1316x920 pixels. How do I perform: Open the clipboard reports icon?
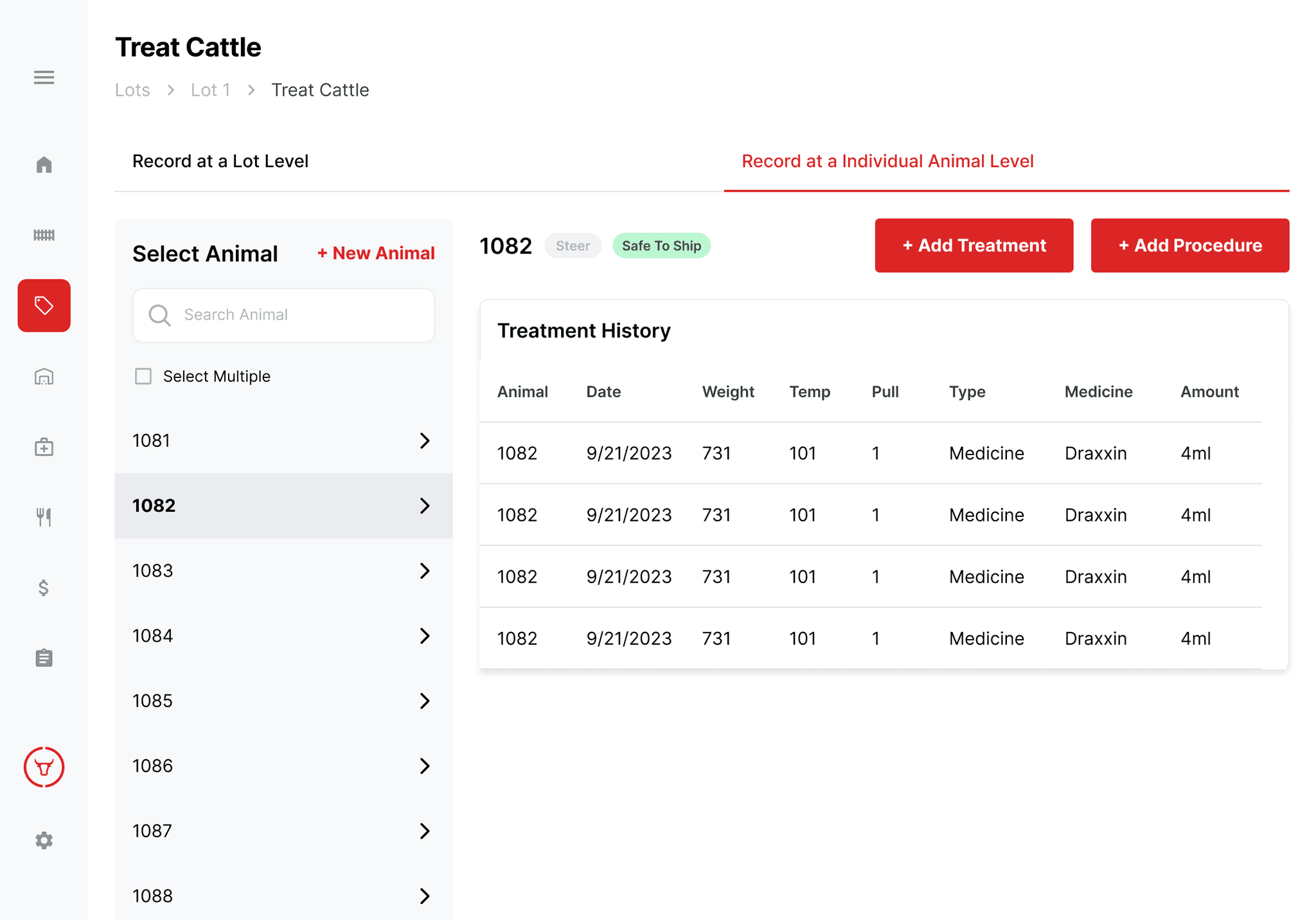pyautogui.click(x=44, y=658)
